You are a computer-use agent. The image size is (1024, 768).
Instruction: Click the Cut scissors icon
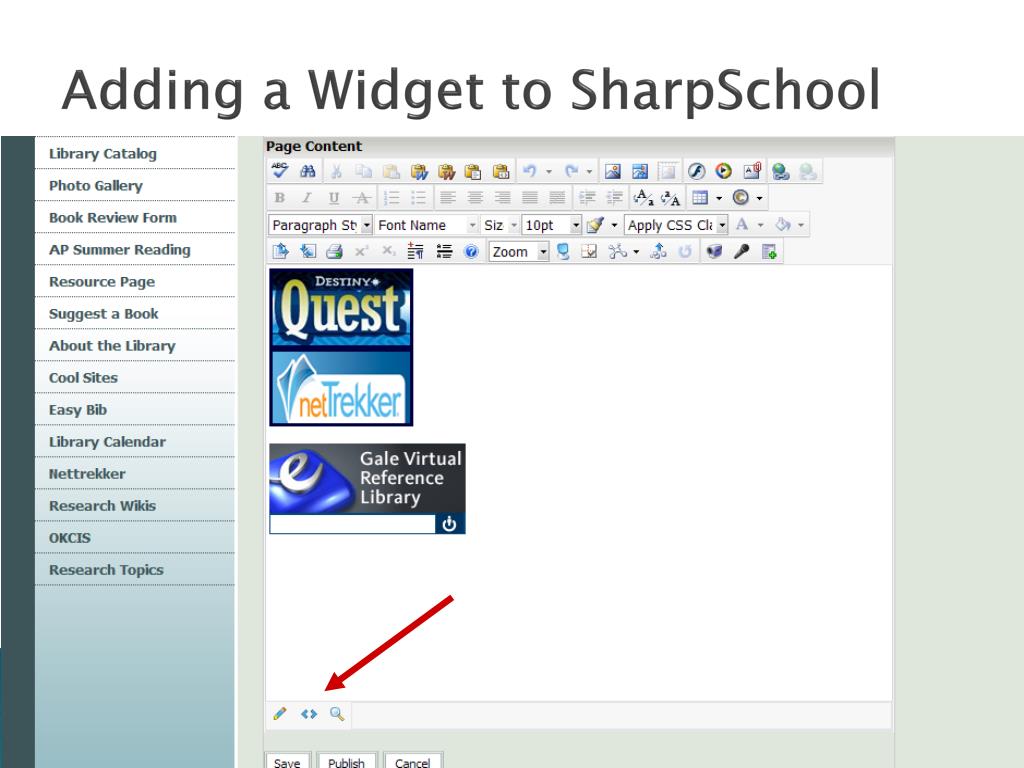pyautogui.click(x=336, y=171)
